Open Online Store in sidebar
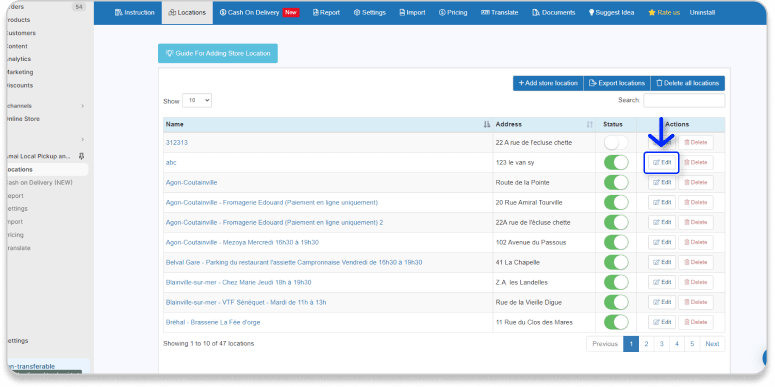Viewport: 775px width, 387px height. tap(23, 119)
